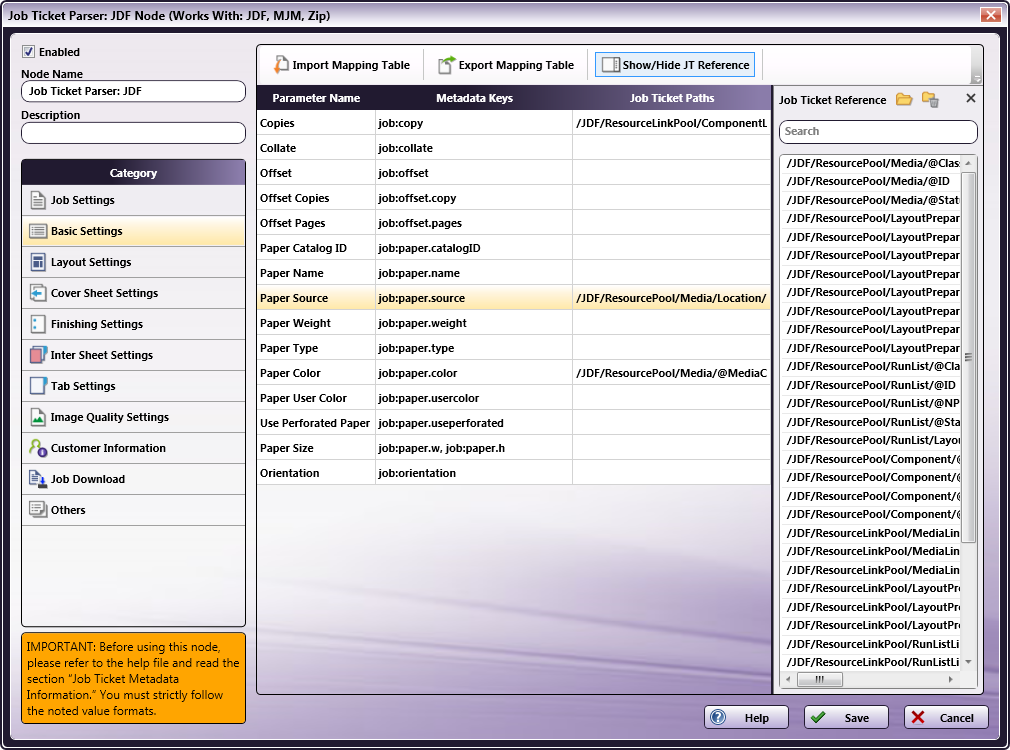Click the Parameter Name column header
Image resolution: width=1010 pixels, height=750 pixels.
point(316,98)
